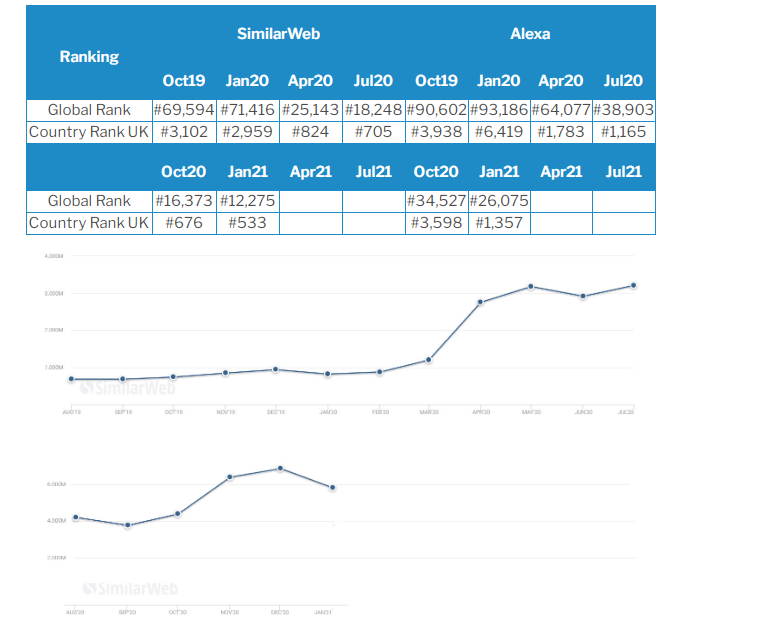
Task: Click the #2,959 UK rank cell
Action: [247, 132]
